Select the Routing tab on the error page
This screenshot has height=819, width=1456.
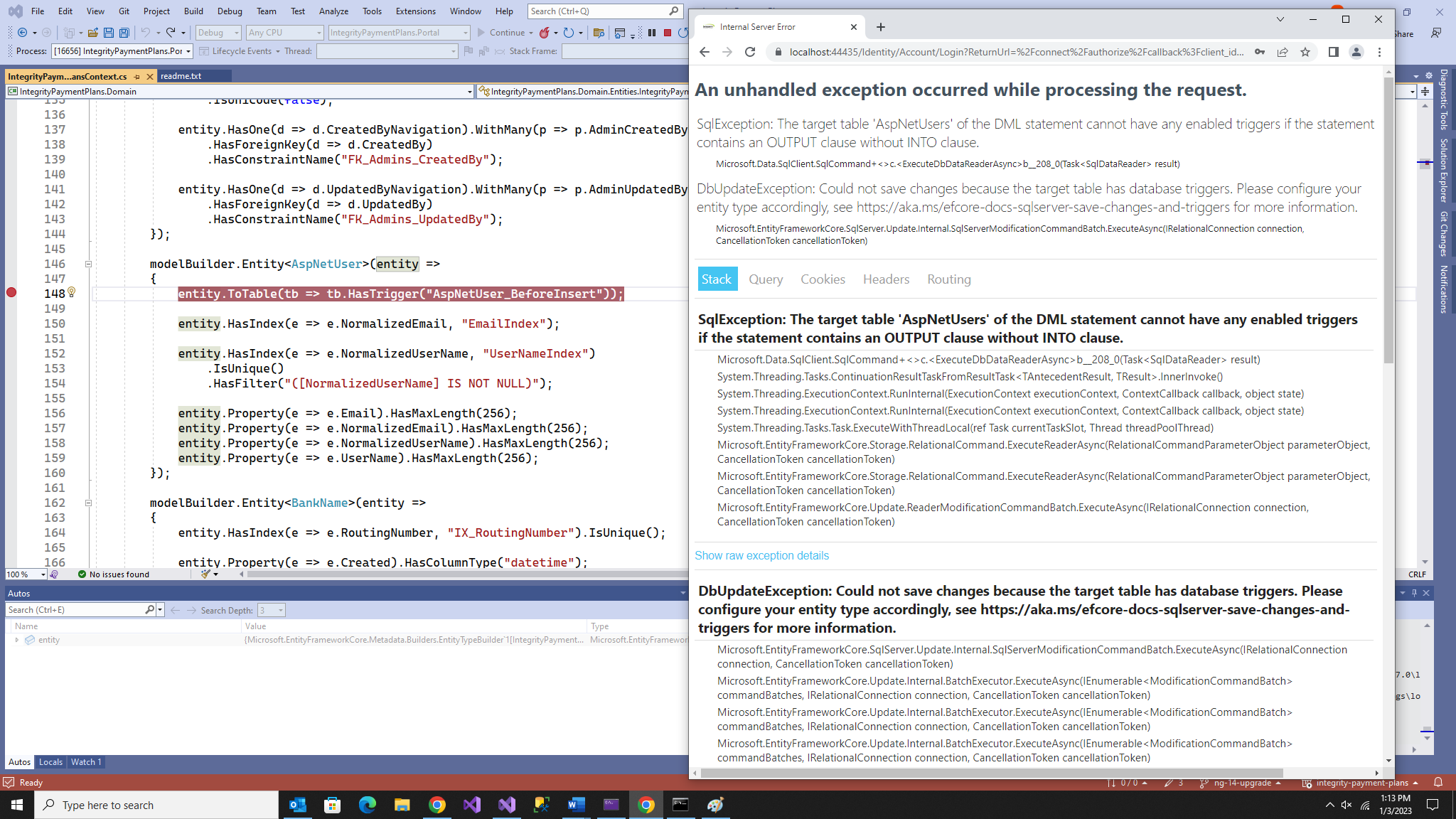948,279
